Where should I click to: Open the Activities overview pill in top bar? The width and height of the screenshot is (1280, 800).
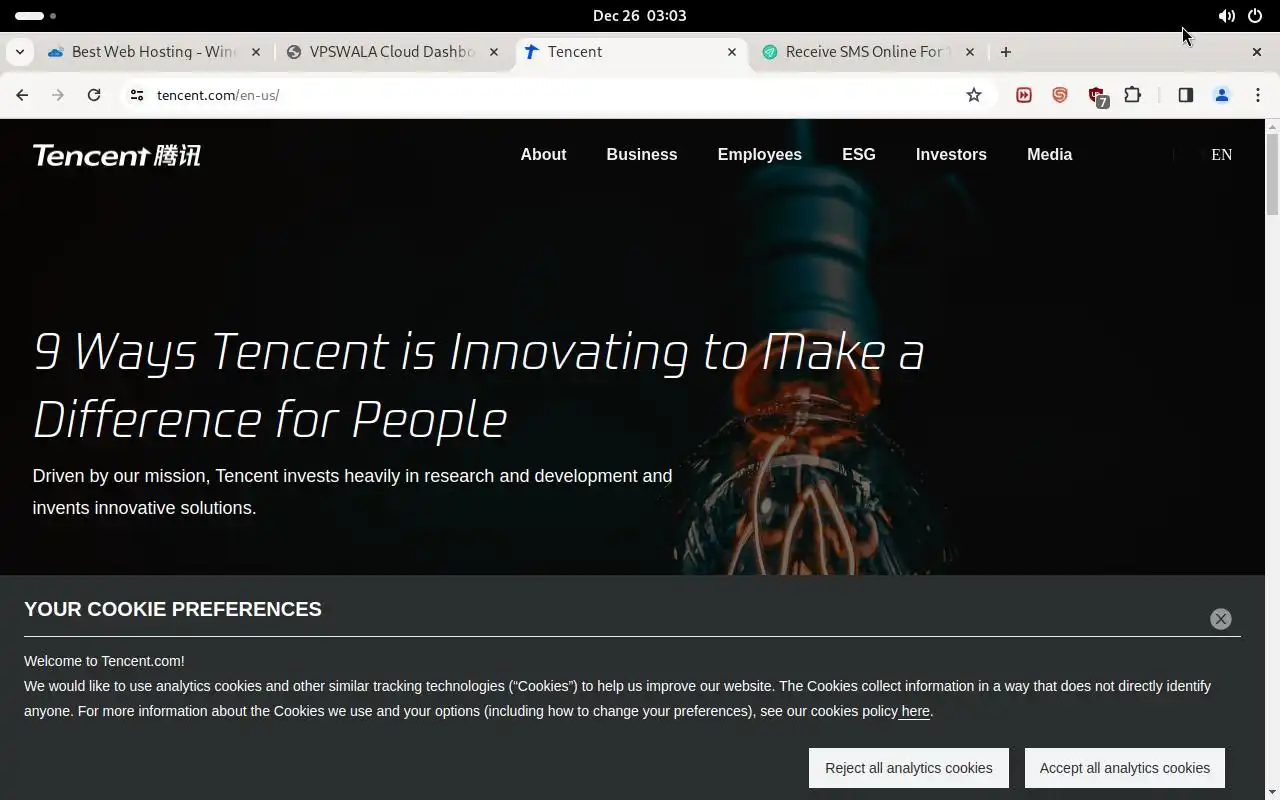pos(35,16)
